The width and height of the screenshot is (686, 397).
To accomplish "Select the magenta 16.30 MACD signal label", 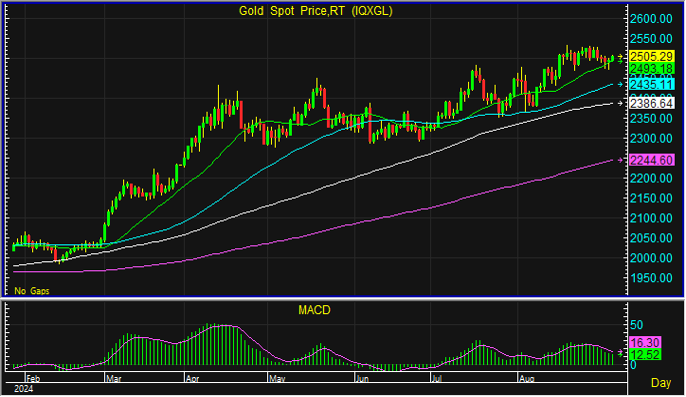I will (x=645, y=342).
